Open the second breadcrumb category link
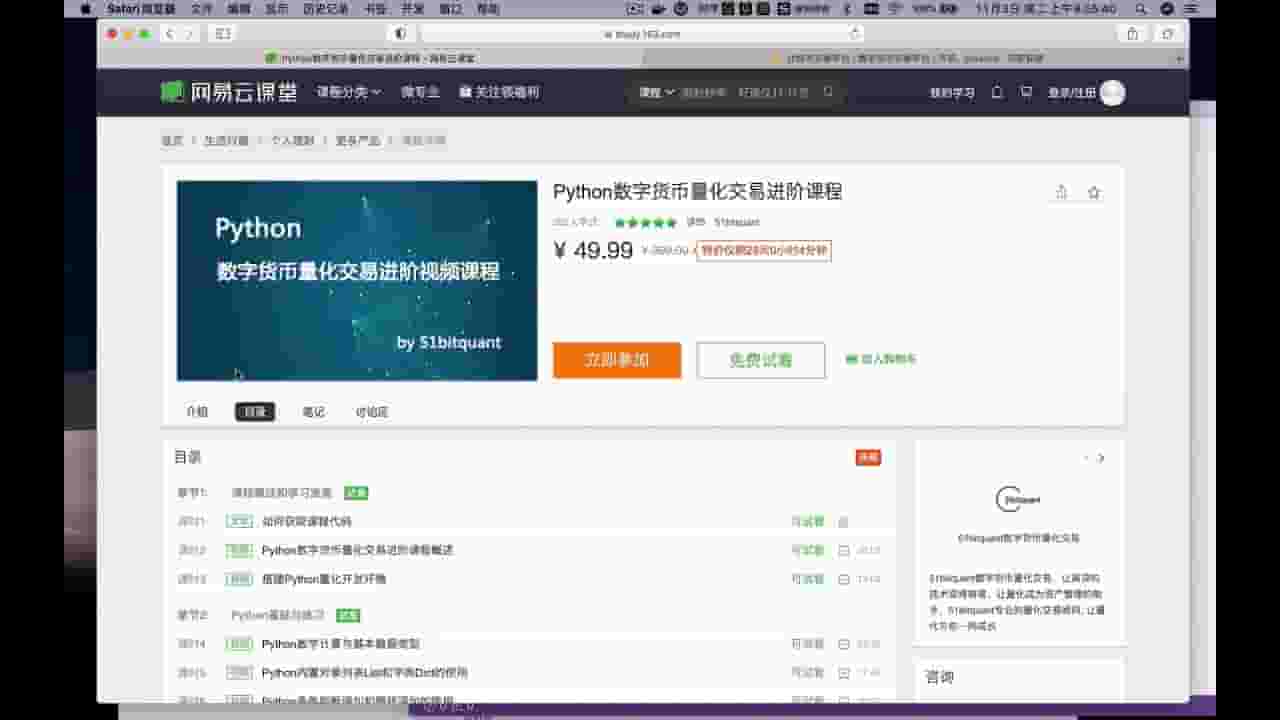 point(226,141)
